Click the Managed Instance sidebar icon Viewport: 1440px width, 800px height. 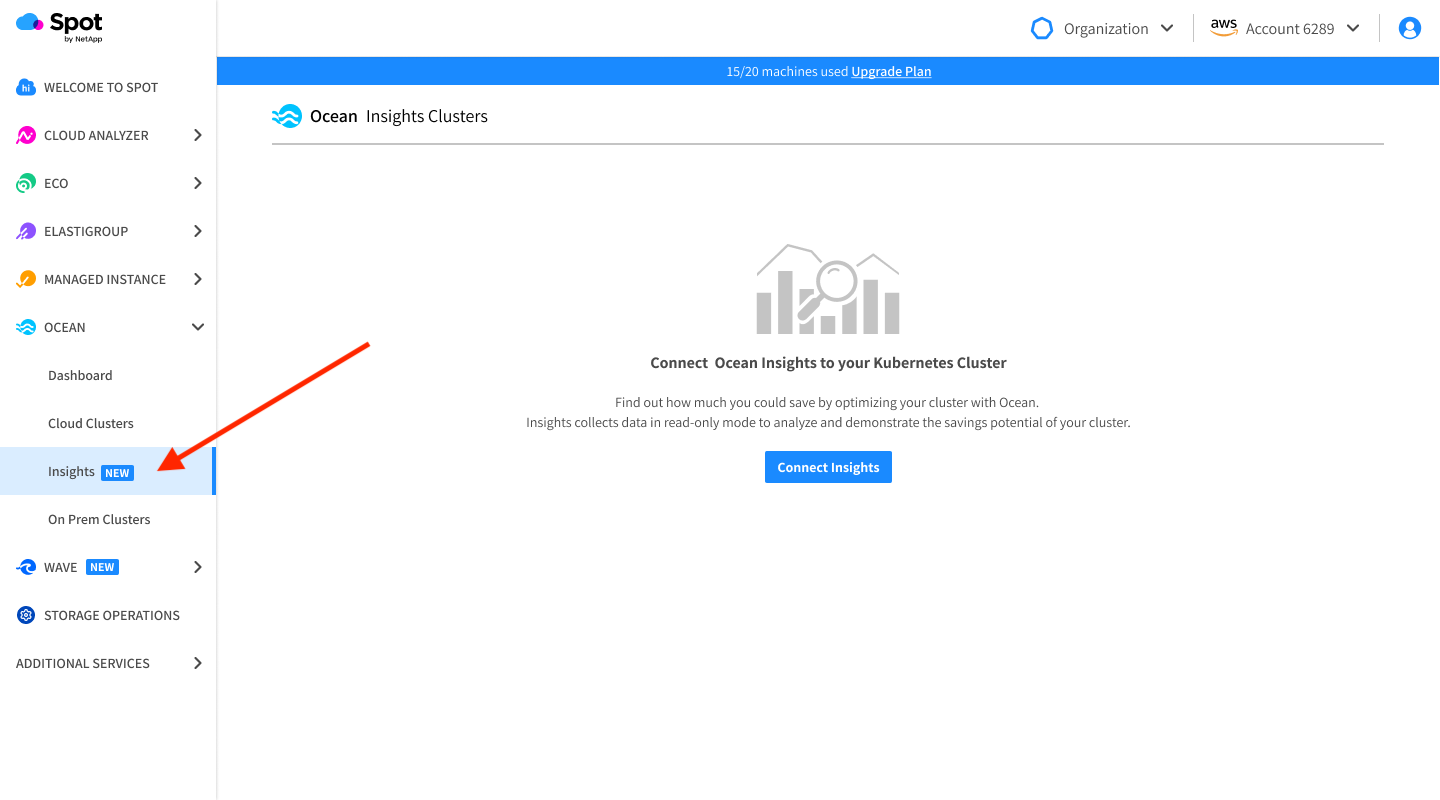[x=26, y=279]
